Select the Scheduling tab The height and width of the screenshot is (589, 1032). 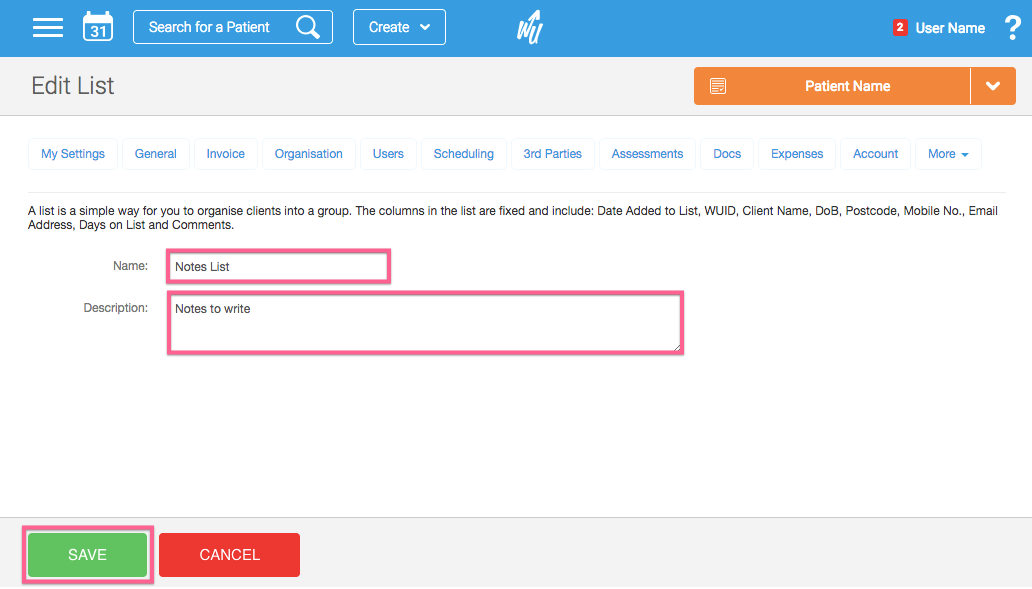coord(463,154)
